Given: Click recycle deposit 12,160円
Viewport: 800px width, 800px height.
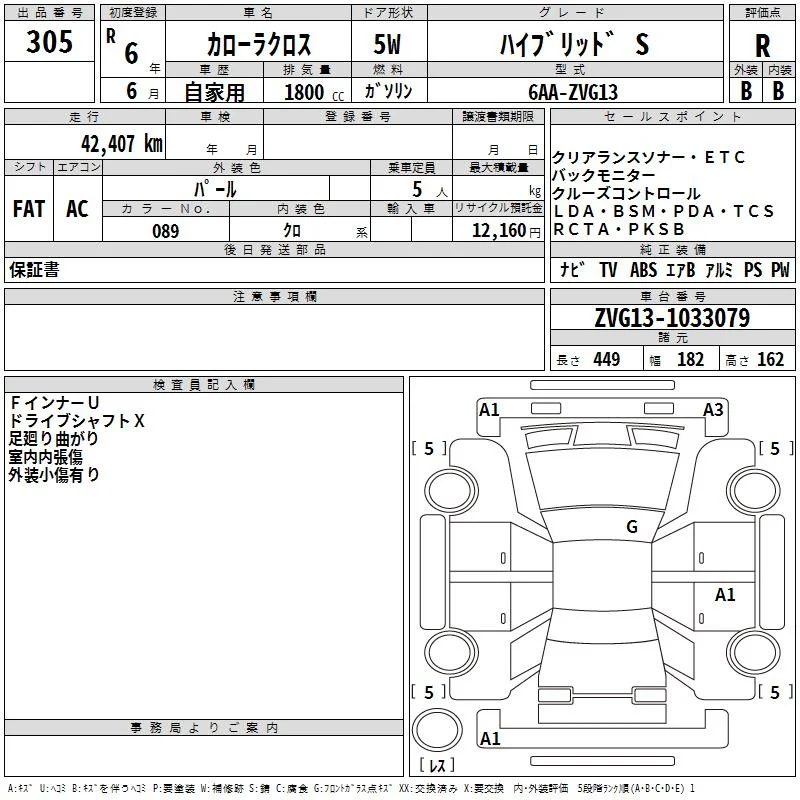Looking at the screenshot, I should click(506, 231).
